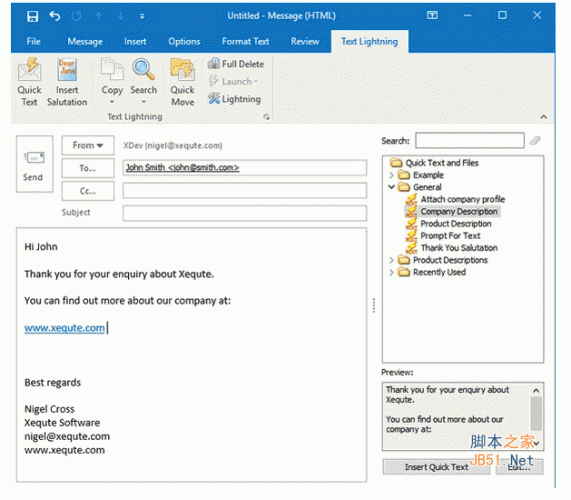This screenshot has height=500, width=571.
Task: Click into the Subject field
Action: [244, 213]
